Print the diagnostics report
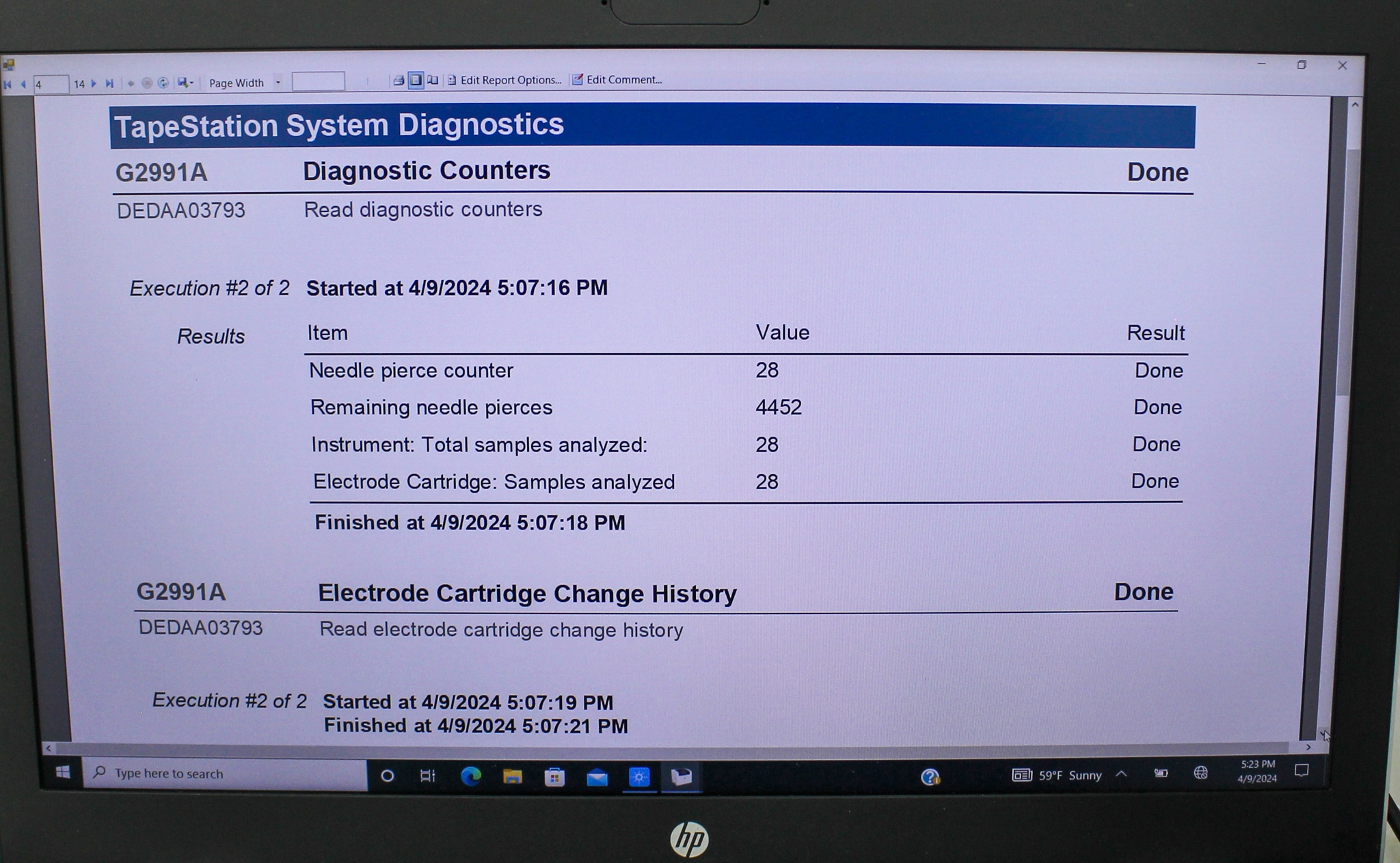This screenshot has height=863, width=1400. (400, 80)
